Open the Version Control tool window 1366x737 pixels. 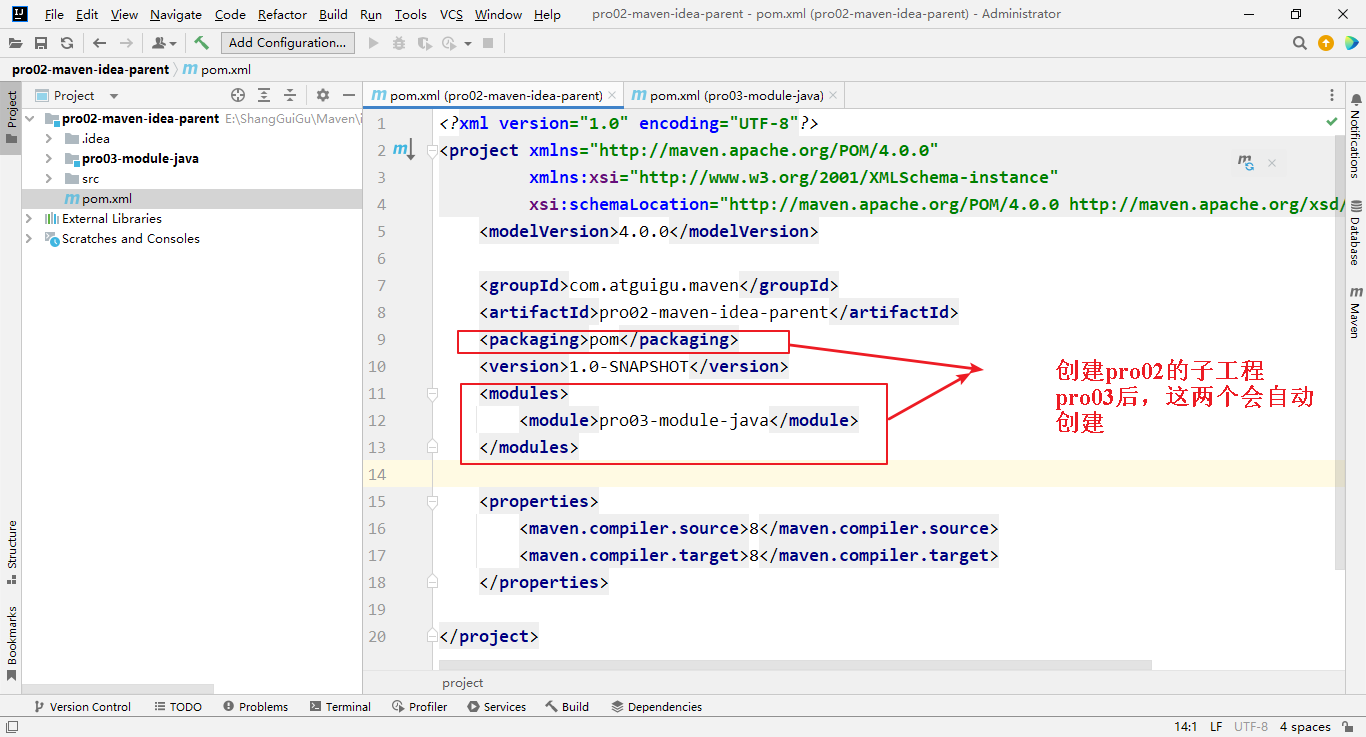[82, 706]
